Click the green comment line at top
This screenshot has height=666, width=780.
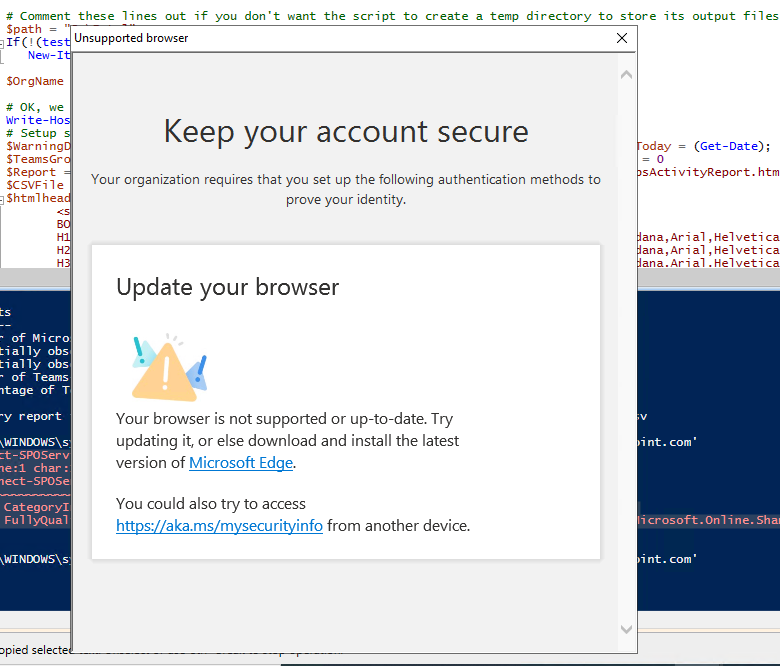click(392, 16)
